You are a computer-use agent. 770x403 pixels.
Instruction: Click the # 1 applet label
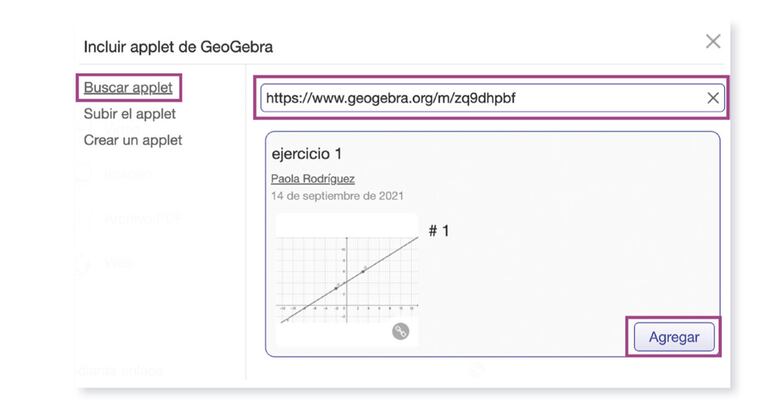tap(439, 231)
